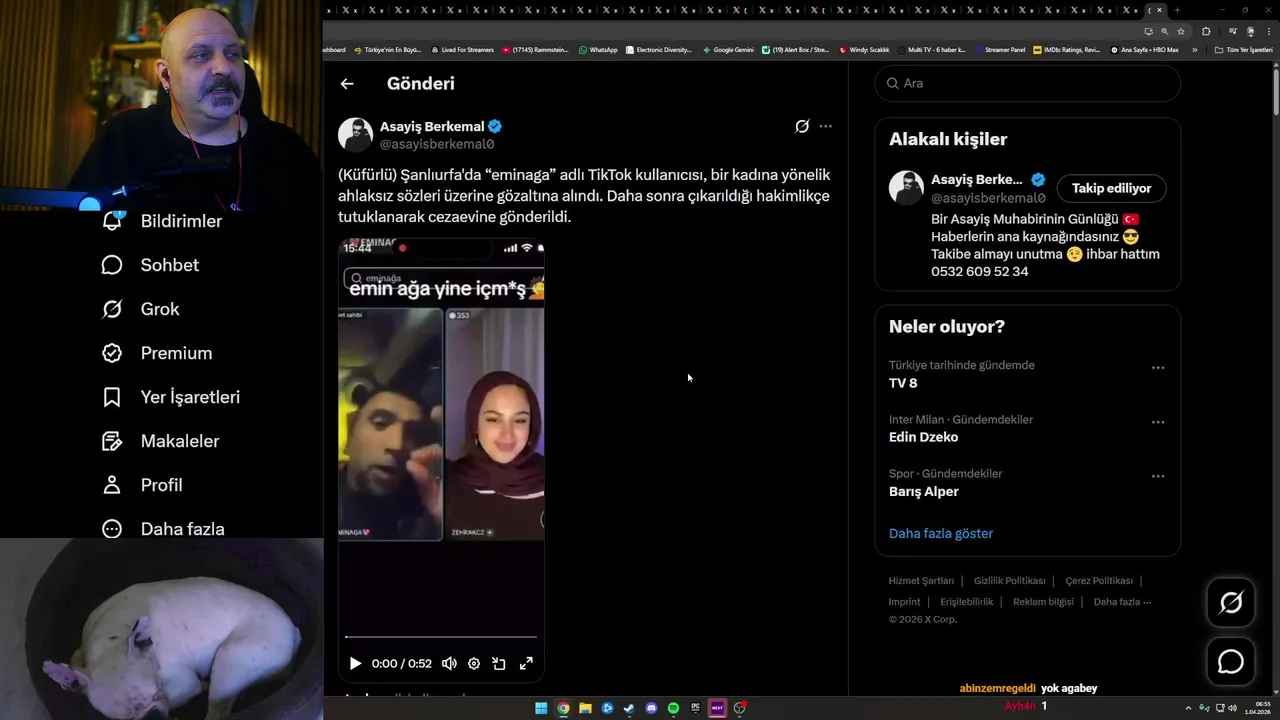Toggle picture-in-picture on the video
1280x720 pixels.
(499, 663)
